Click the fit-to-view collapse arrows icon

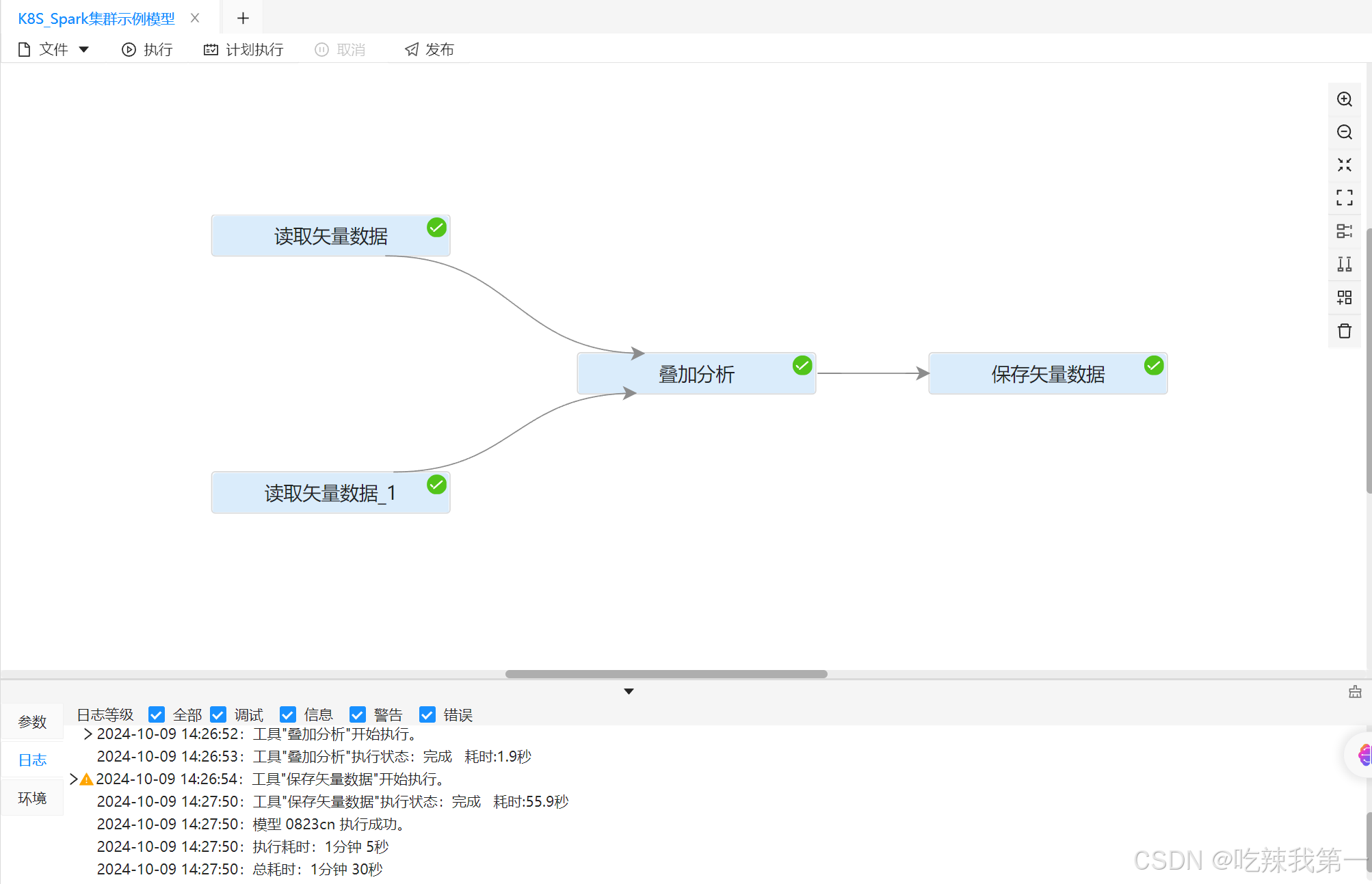pyautogui.click(x=1344, y=165)
